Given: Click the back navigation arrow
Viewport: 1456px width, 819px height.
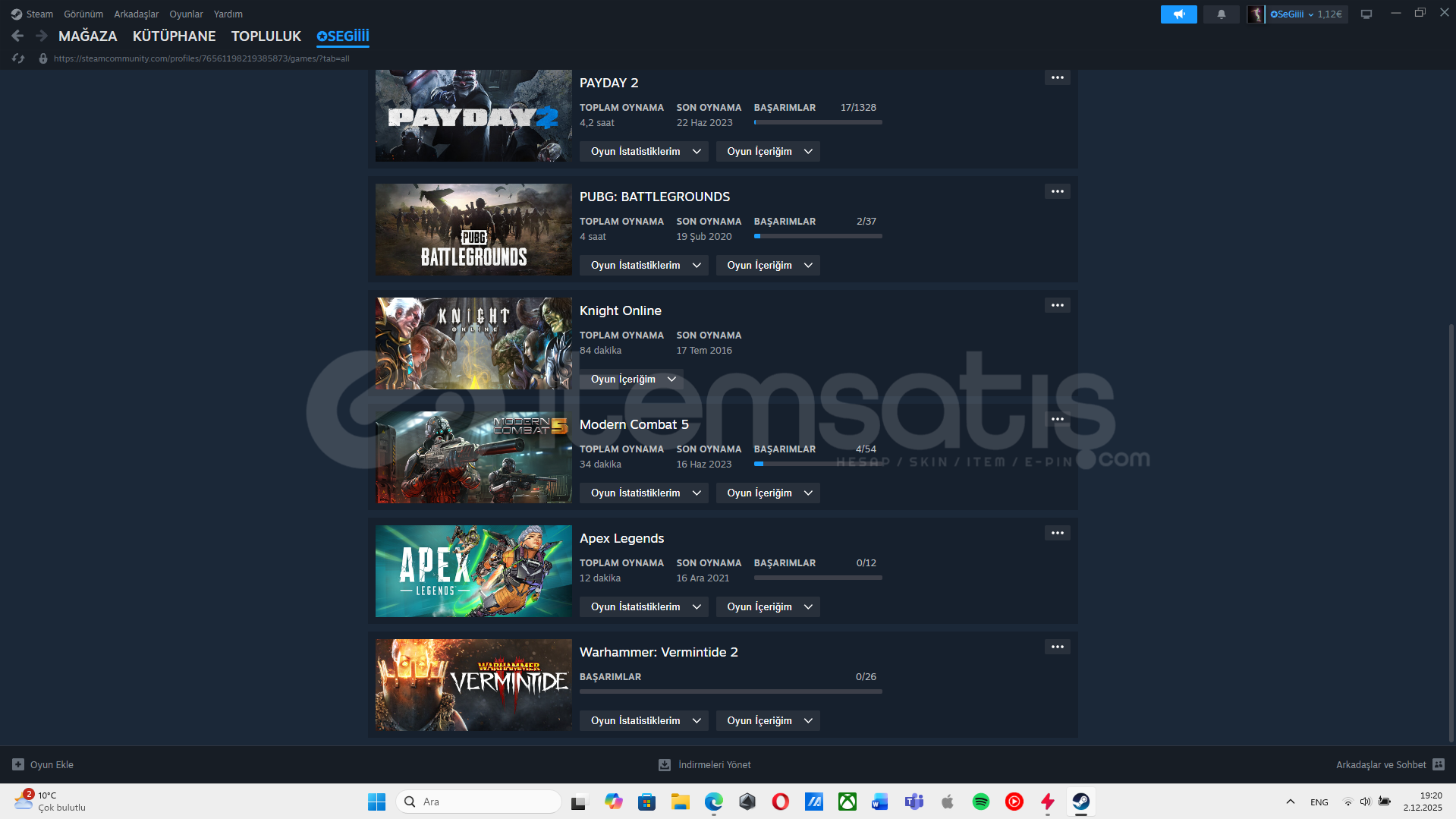Looking at the screenshot, I should (17, 36).
